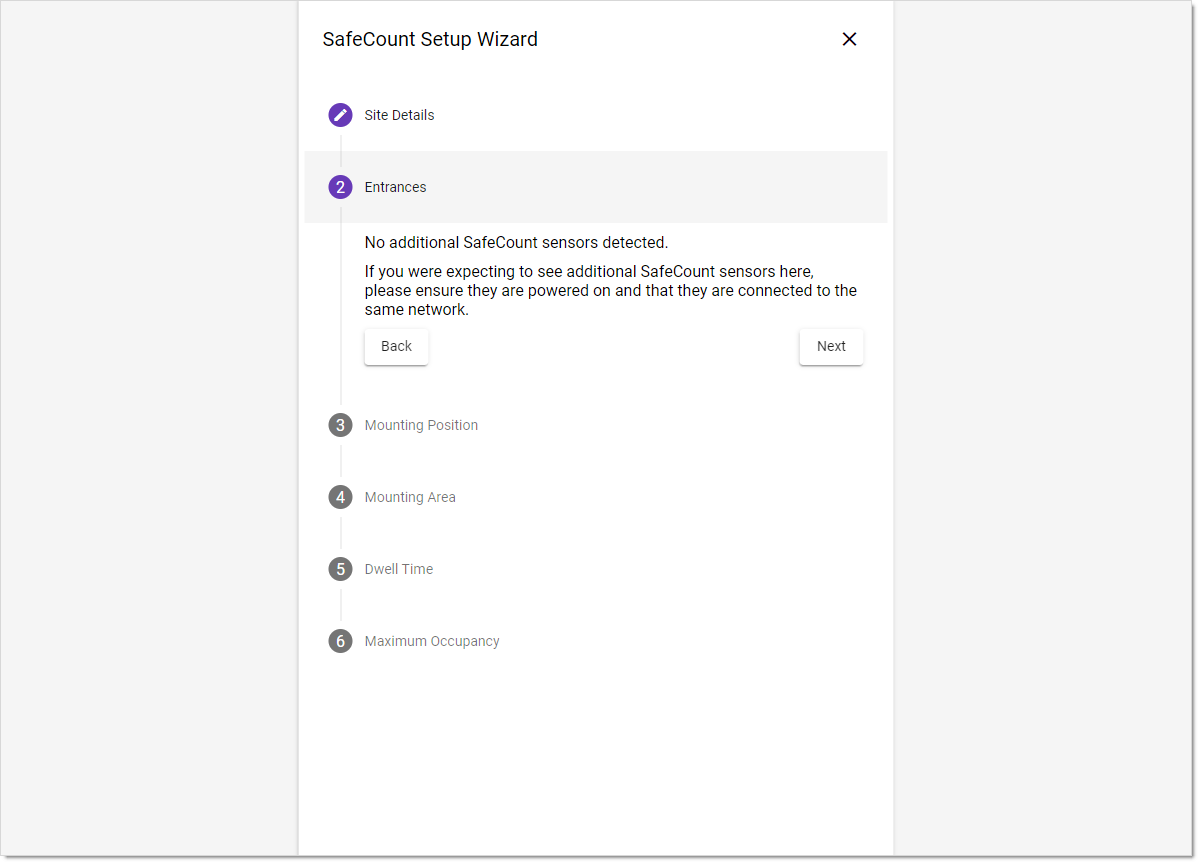
Task: Click the Entrances step label
Action: tap(395, 187)
